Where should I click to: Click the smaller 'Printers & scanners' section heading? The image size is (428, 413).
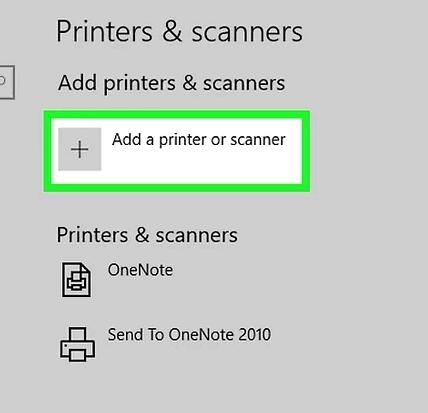tap(147, 235)
